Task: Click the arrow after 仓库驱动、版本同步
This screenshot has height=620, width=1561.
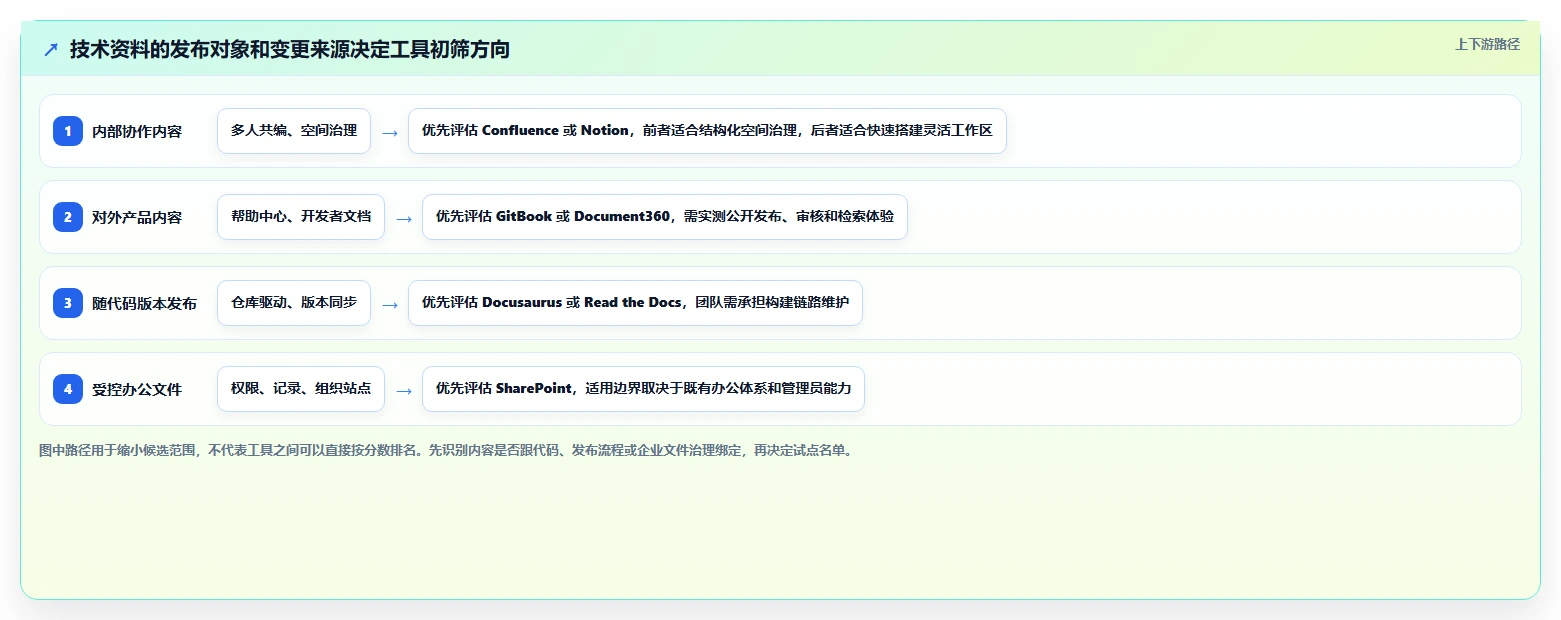Action: click(390, 304)
